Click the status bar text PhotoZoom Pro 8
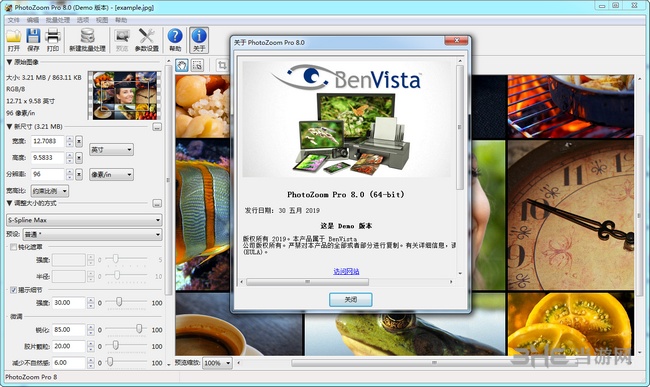650x387 pixels. (31, 377)
